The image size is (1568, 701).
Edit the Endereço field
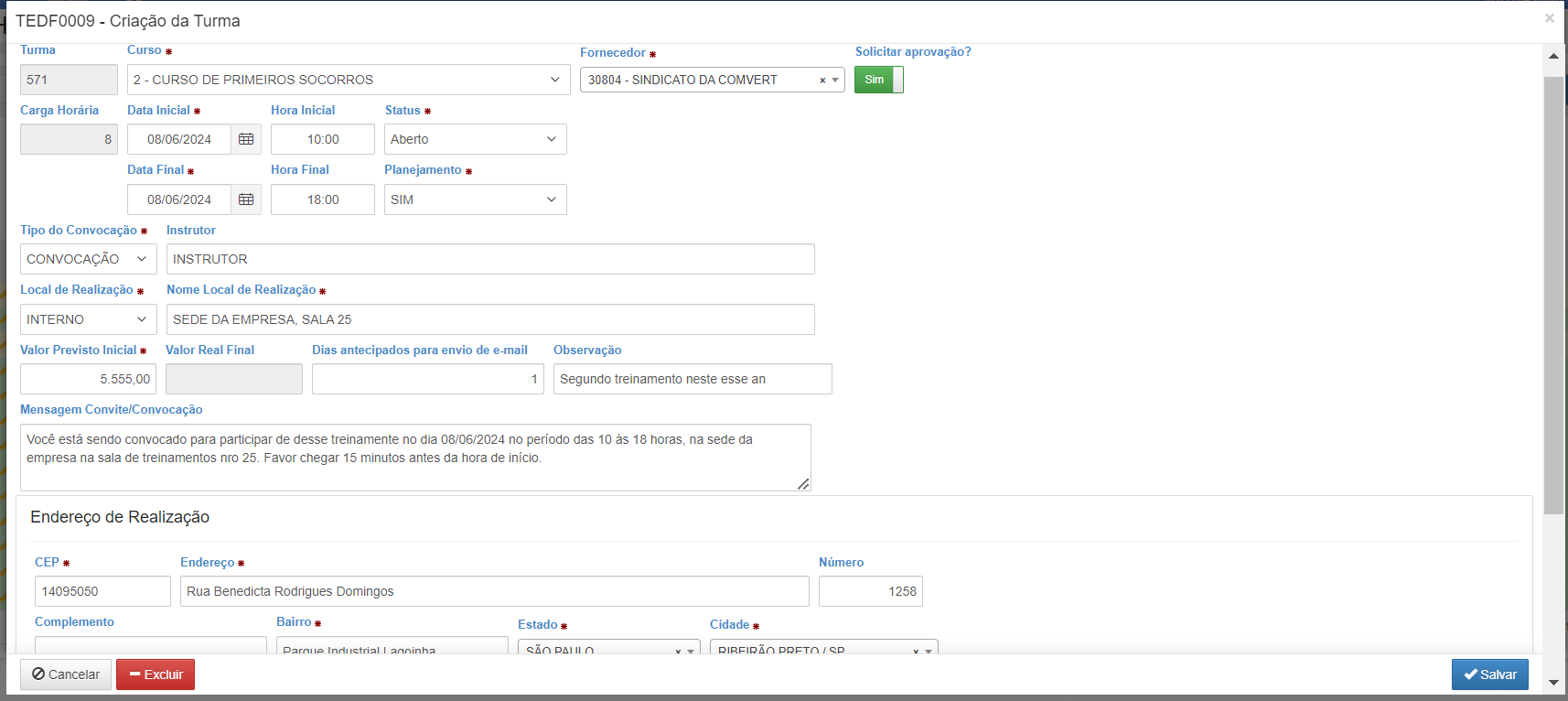[495, 591]
